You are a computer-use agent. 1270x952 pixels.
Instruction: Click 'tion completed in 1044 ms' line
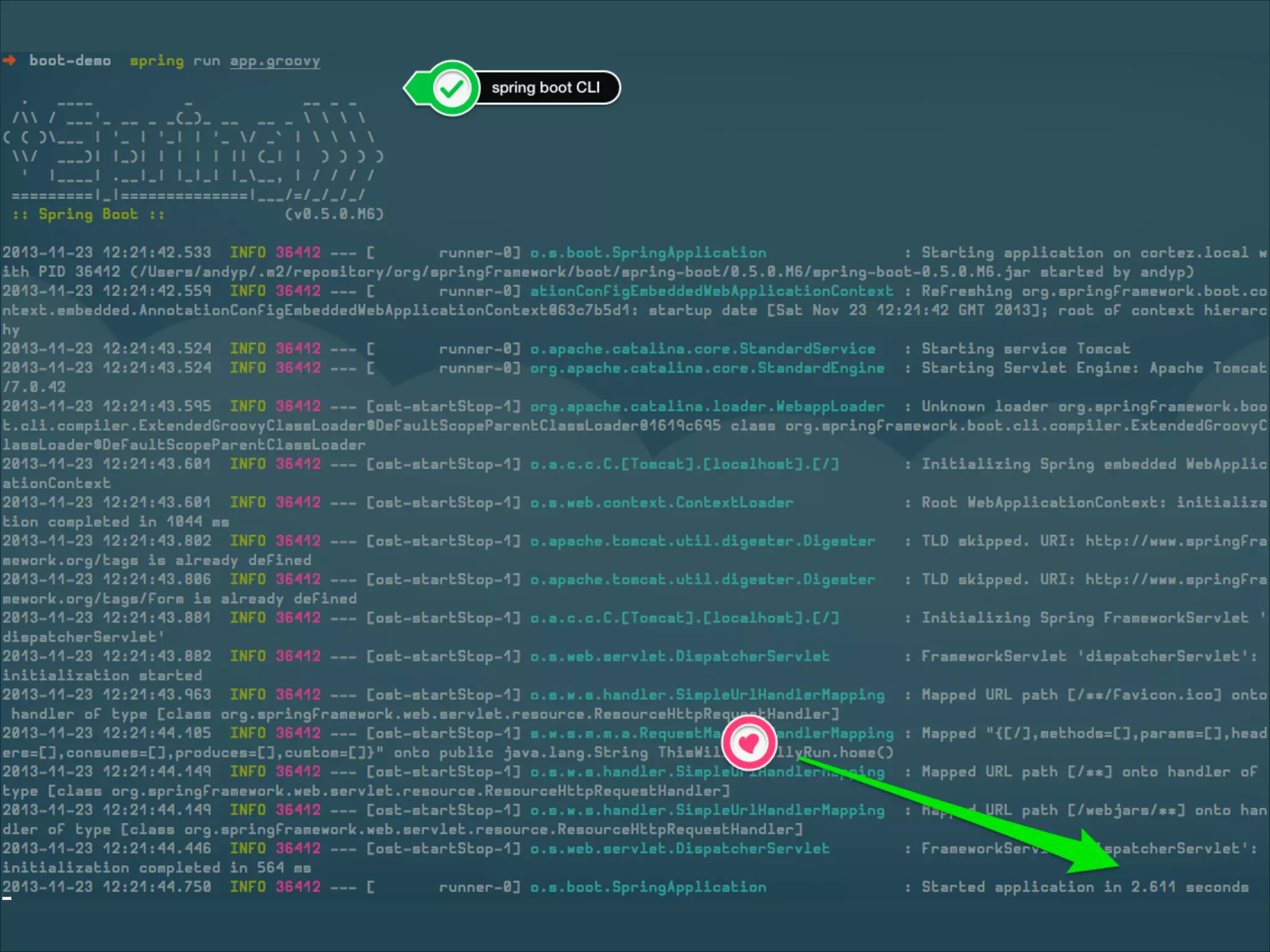115,522
